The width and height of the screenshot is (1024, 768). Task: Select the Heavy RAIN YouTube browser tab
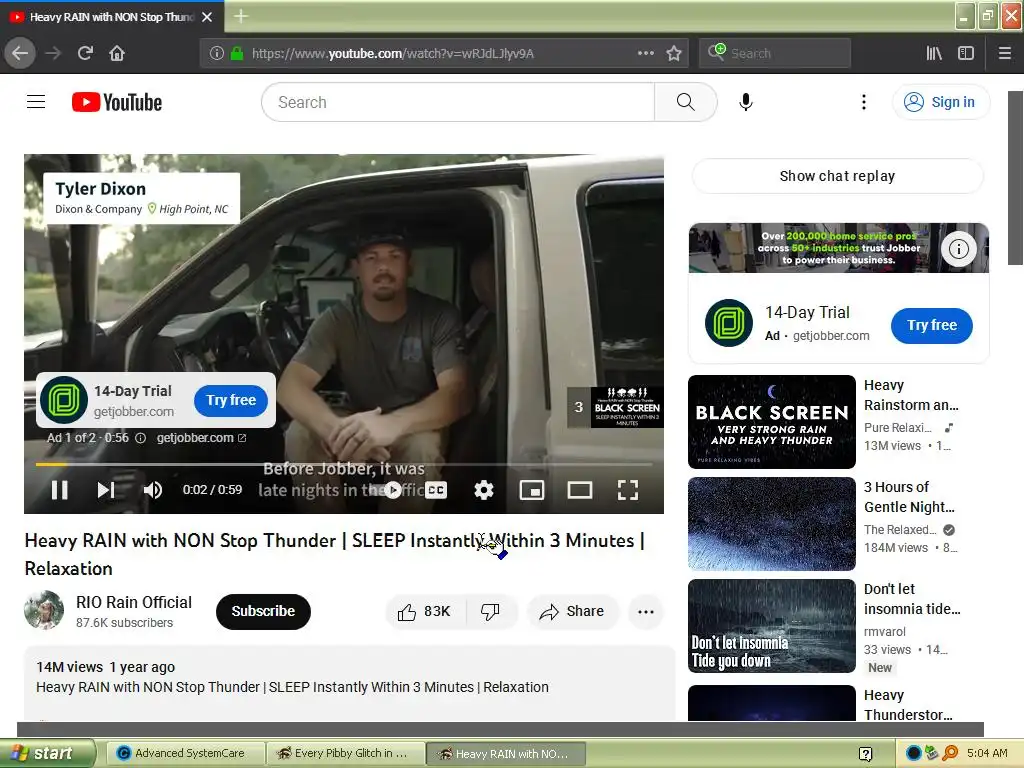[x=112, y=17]
